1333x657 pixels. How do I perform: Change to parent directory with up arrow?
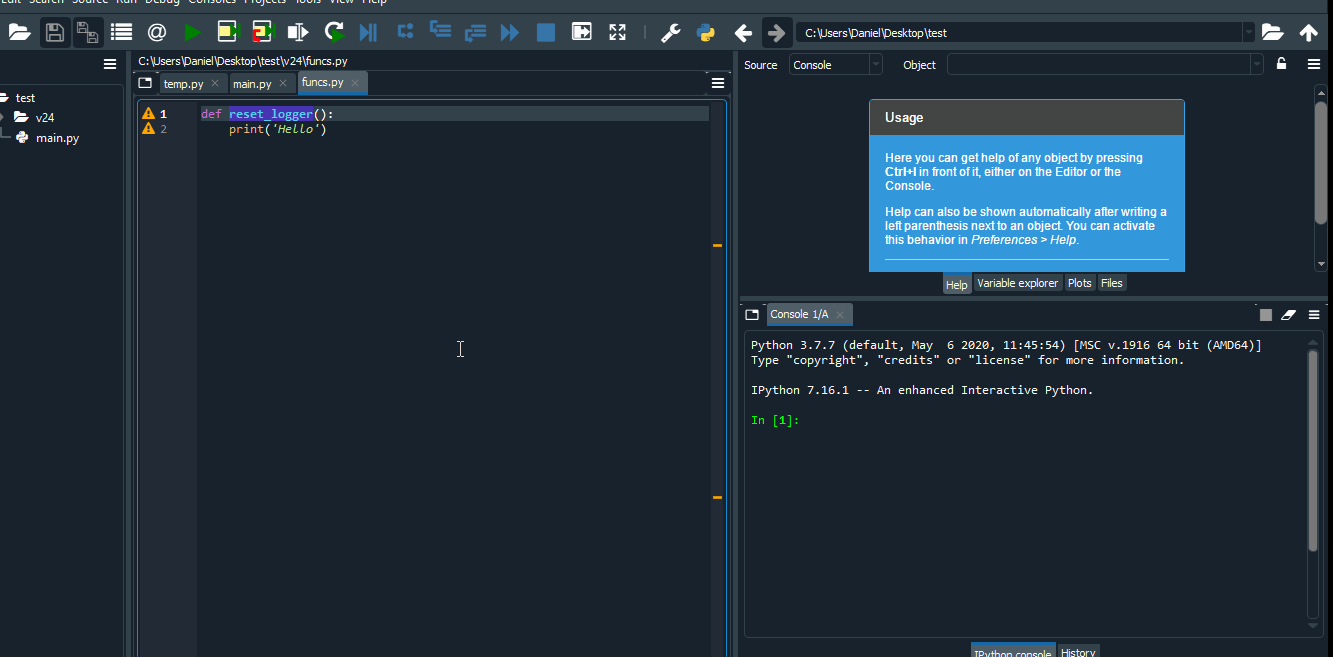click(1308, 33)
